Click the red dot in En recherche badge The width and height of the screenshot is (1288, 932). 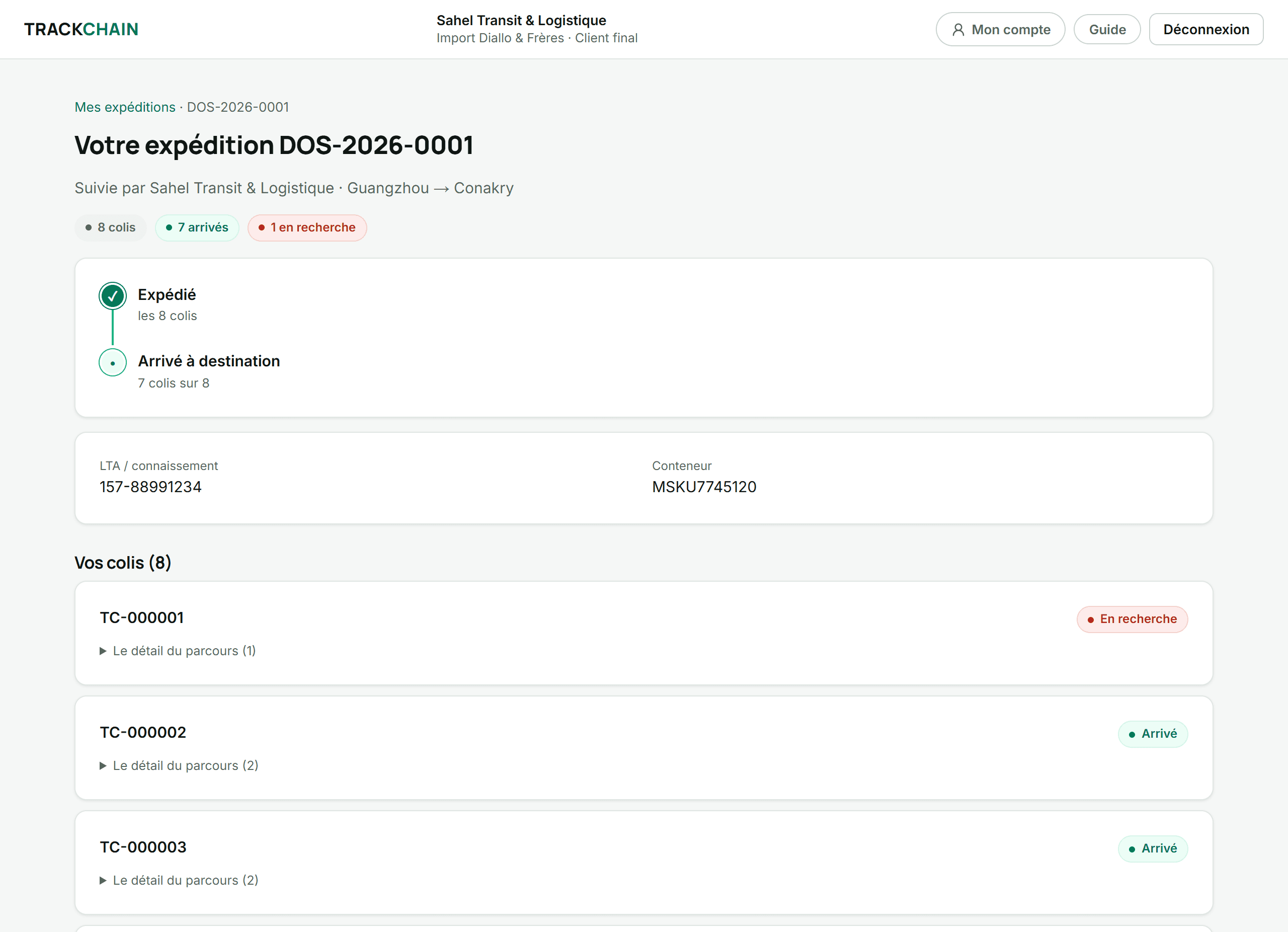(1090, 619)
